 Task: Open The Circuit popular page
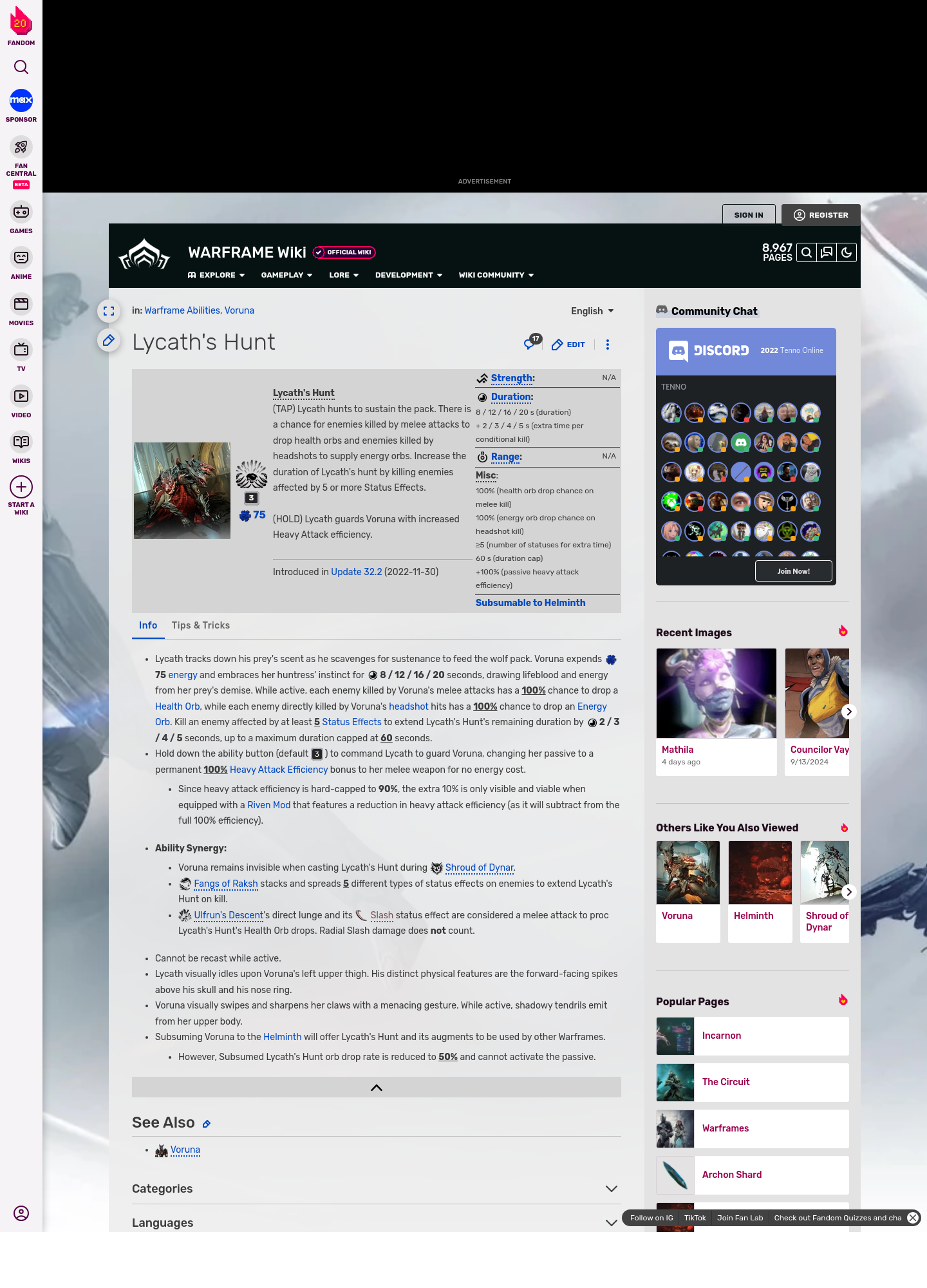point(753,1083)
